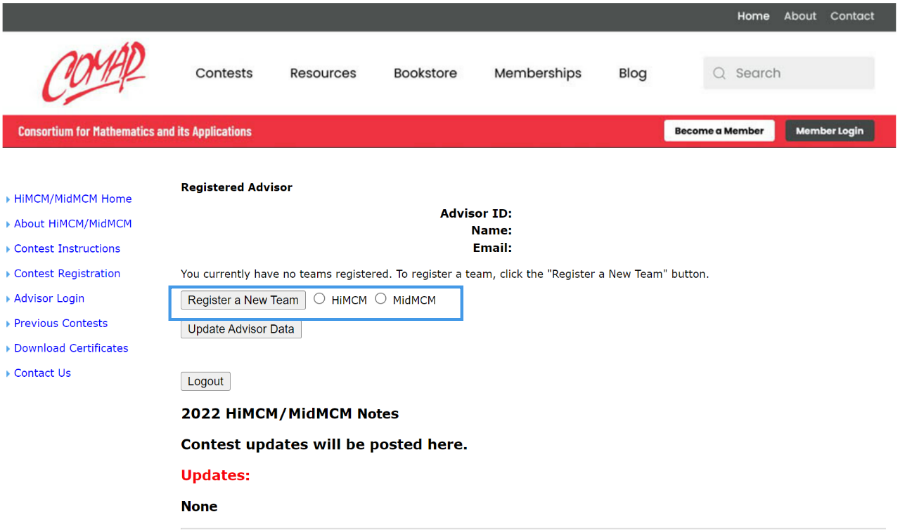The height and width of the screenshot is (532, 900).
Task: Open the Contests menu
Action: [x=224, y=73]
